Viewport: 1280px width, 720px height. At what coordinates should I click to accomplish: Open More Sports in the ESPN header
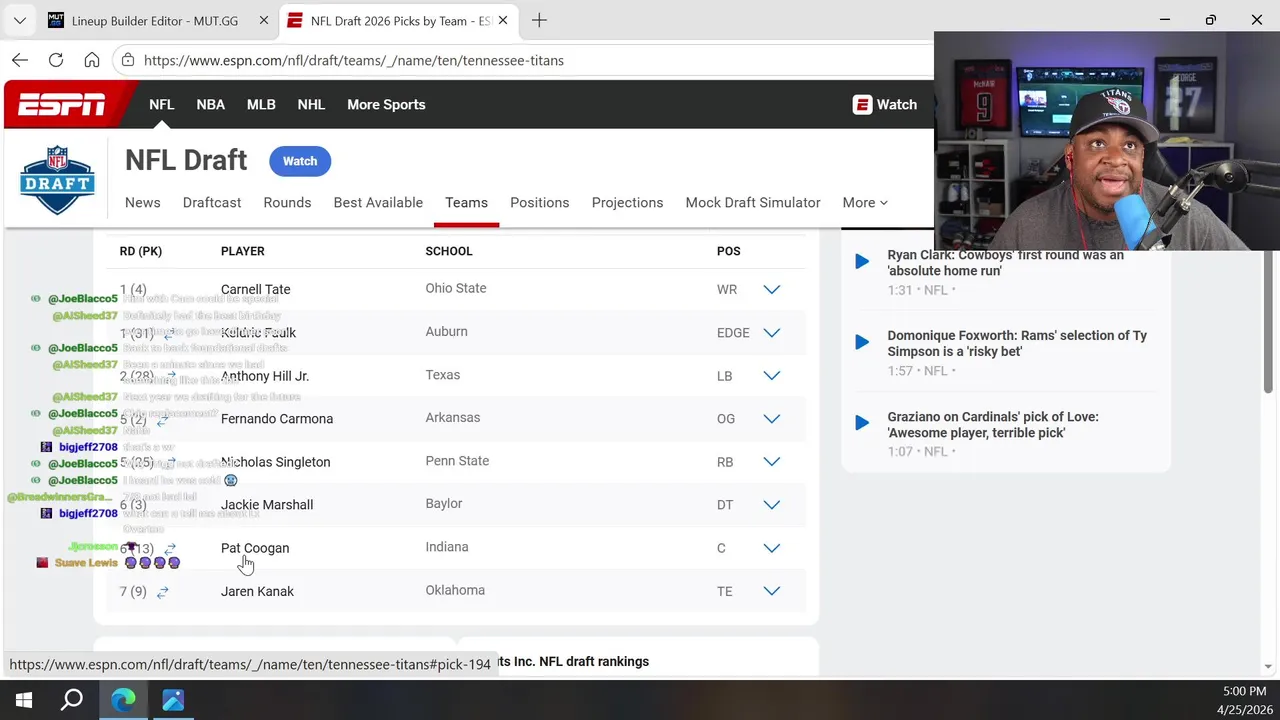[386, 104]
